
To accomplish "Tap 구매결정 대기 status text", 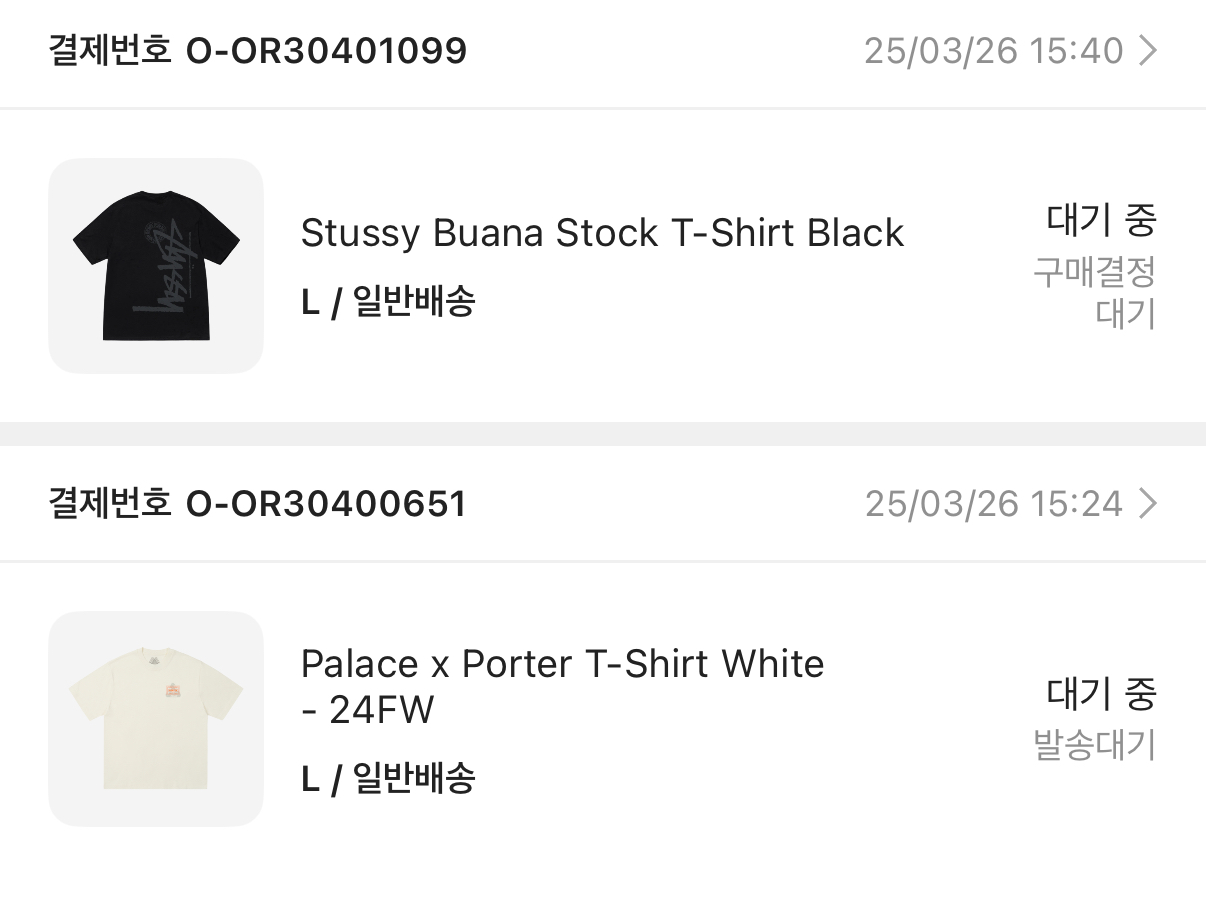I will [x=1095, y=292].
